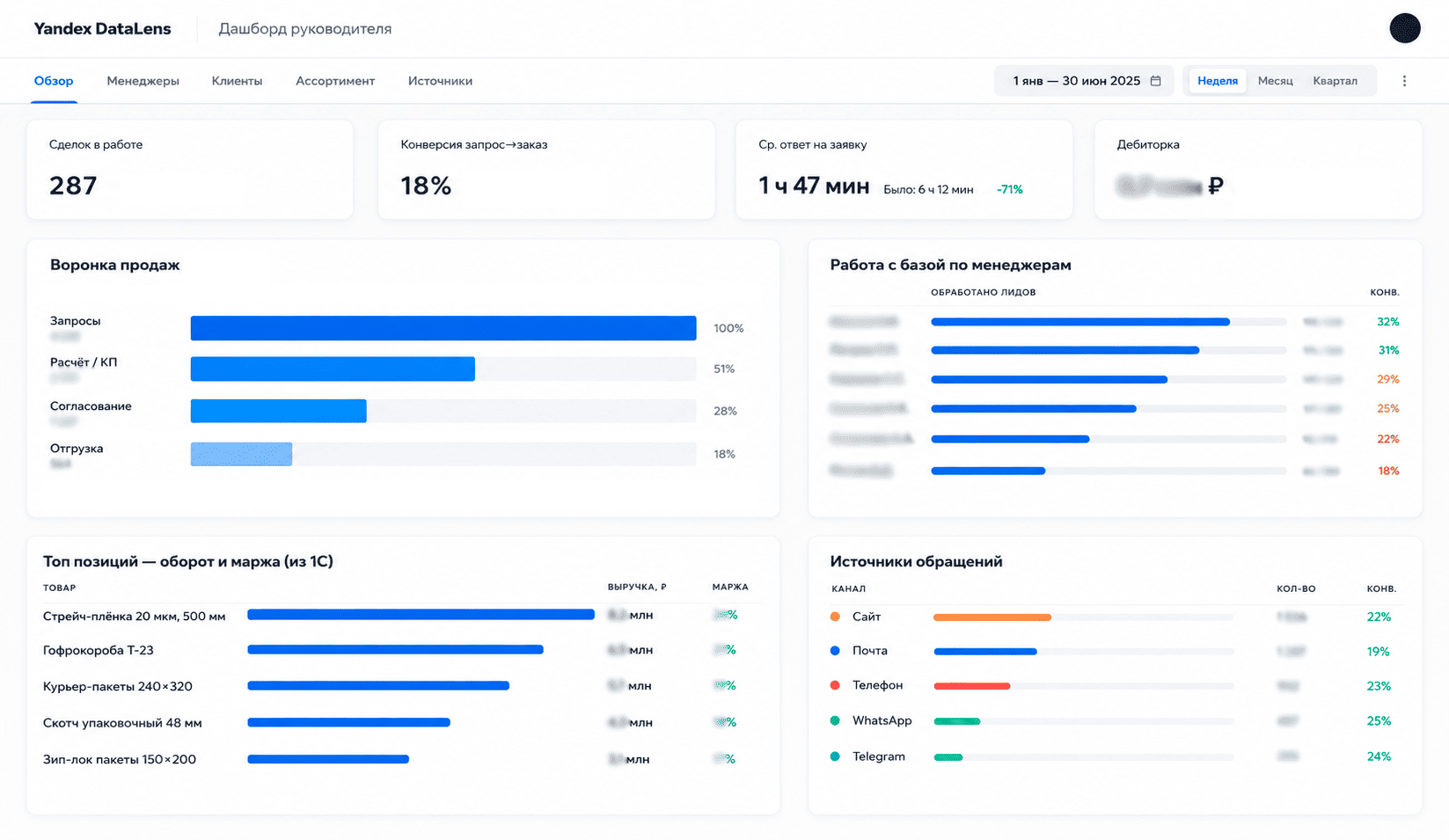Click the Работа с базой по менеджерам heading
The width and height of the screenshot is (1449, 840).
click(x=950, y=265)
